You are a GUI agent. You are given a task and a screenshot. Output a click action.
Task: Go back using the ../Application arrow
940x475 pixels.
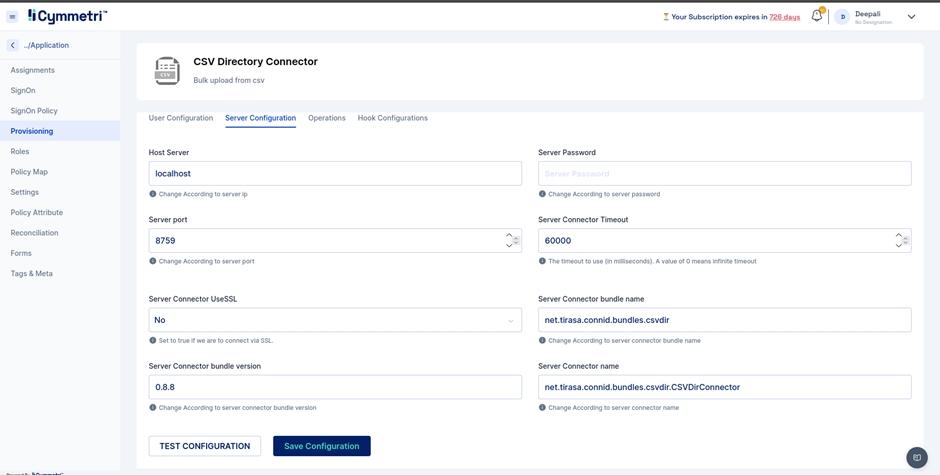[x=13, y=45]
